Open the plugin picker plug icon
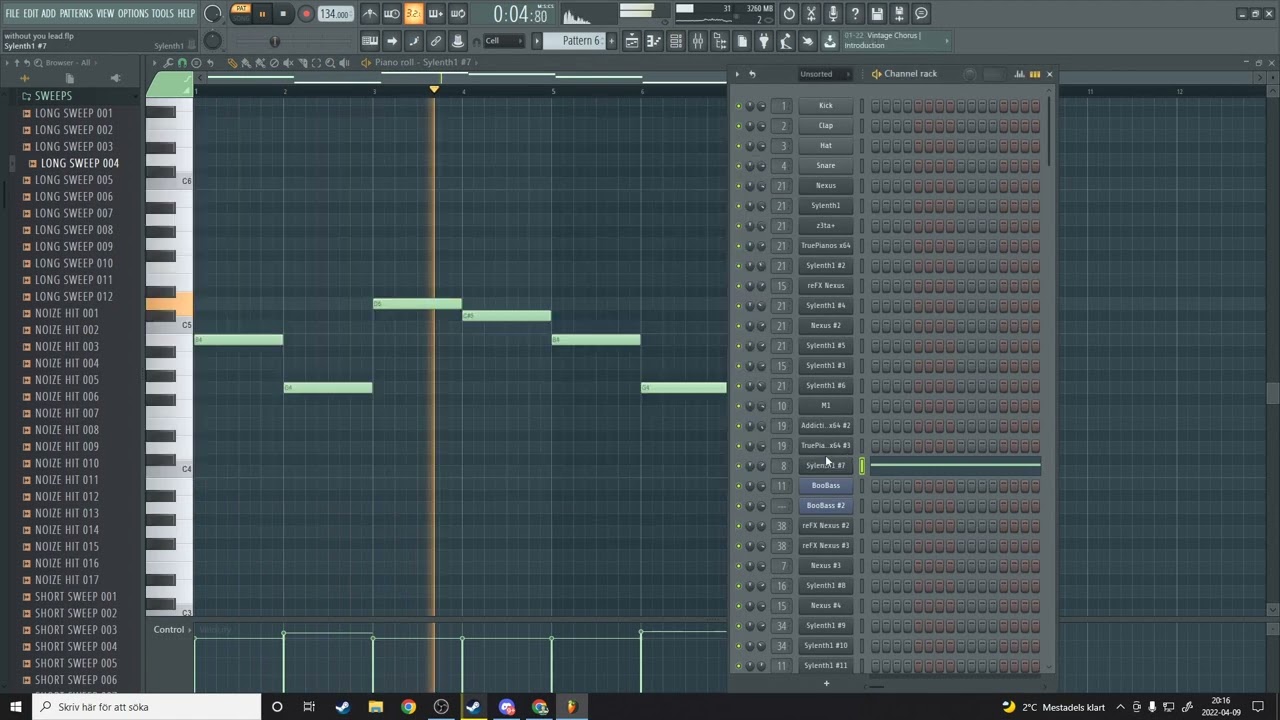 [764, 41]
